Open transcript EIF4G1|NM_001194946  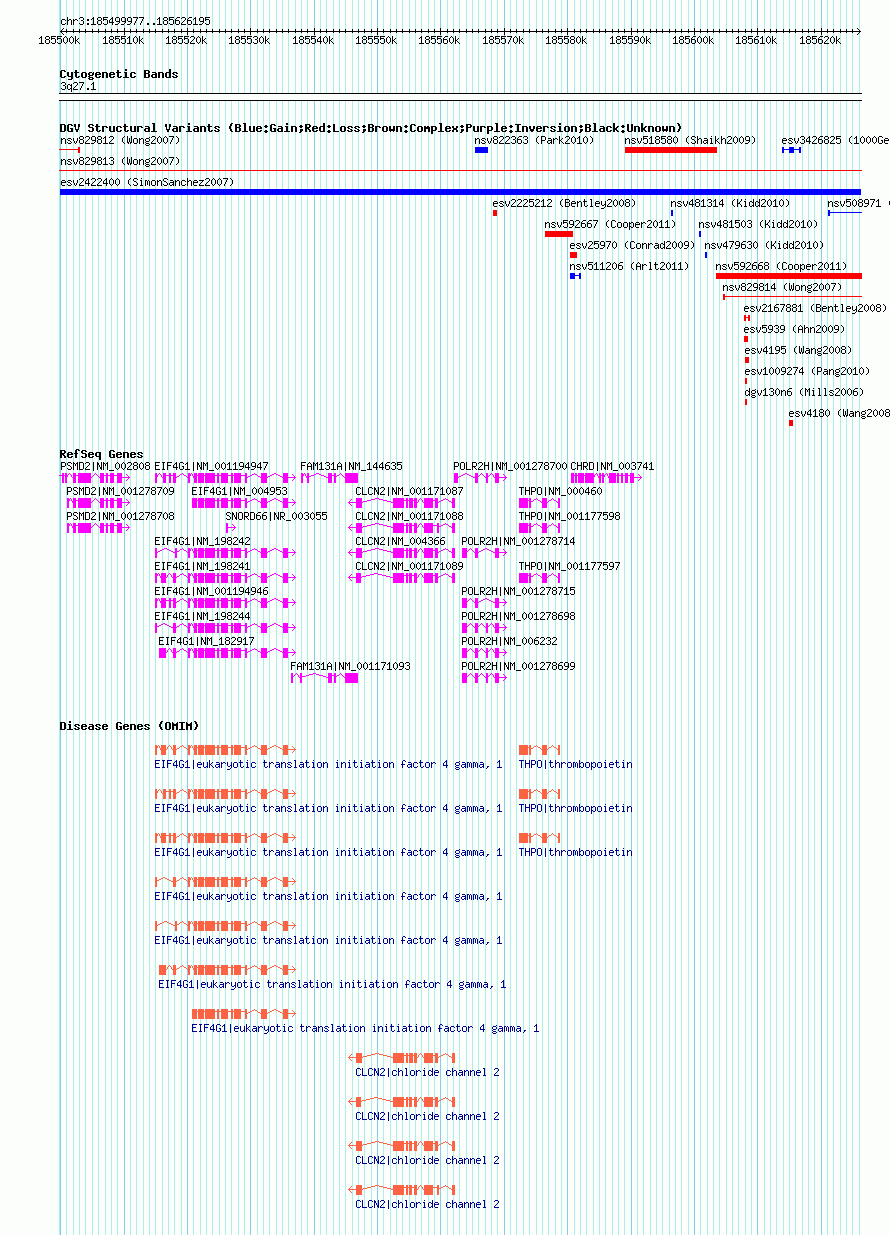click(211, 592)
